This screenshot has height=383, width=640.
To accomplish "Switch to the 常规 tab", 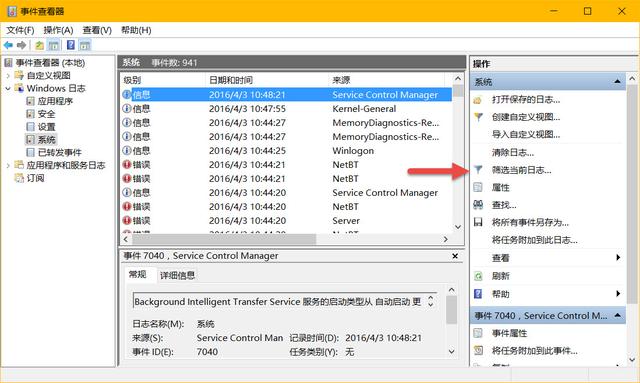I will 138,274.
